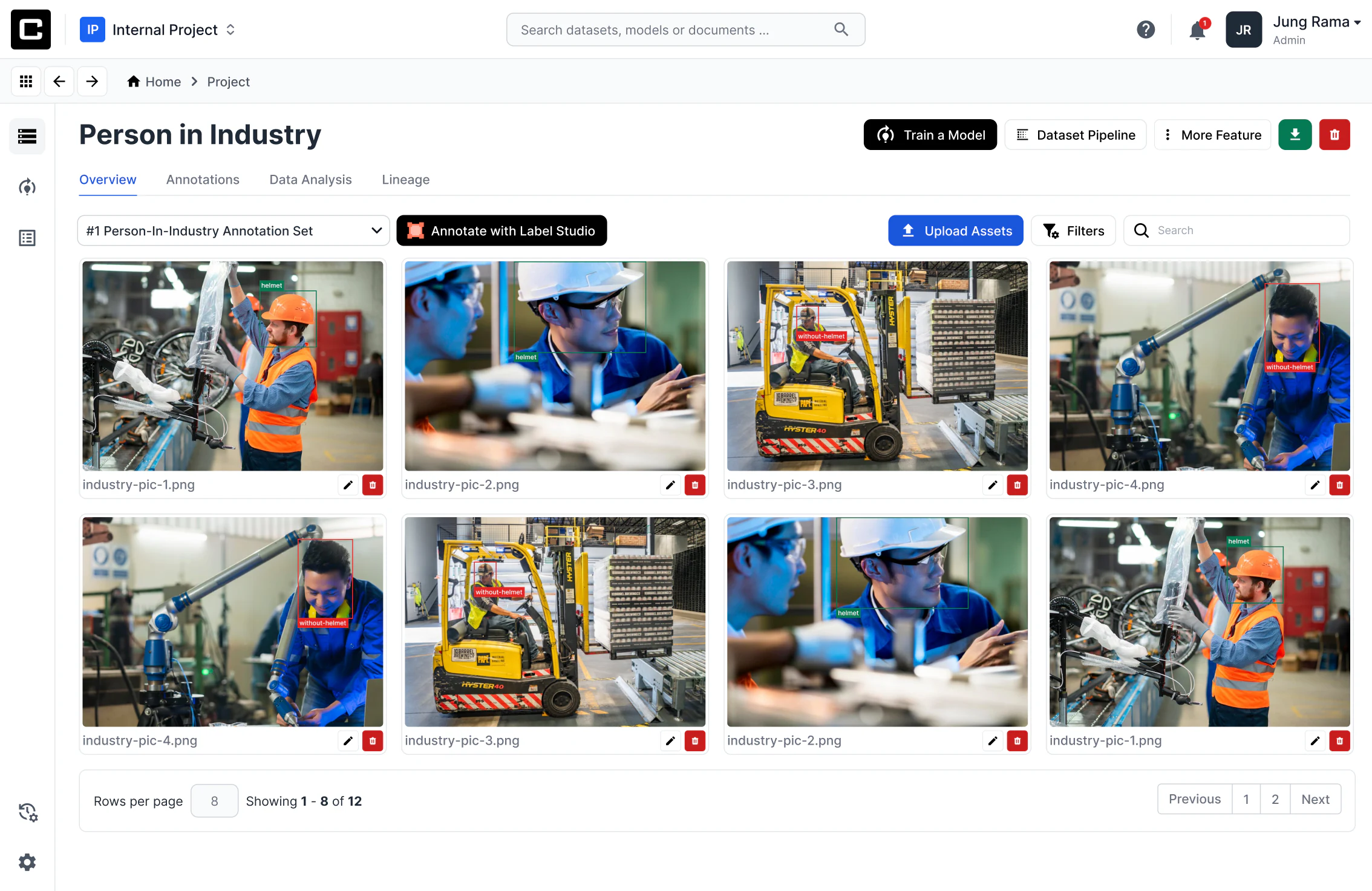Go to pagination page 1
This screenshot has height=891, width=1372.
pyautogui.click(x=1246, y=799)
